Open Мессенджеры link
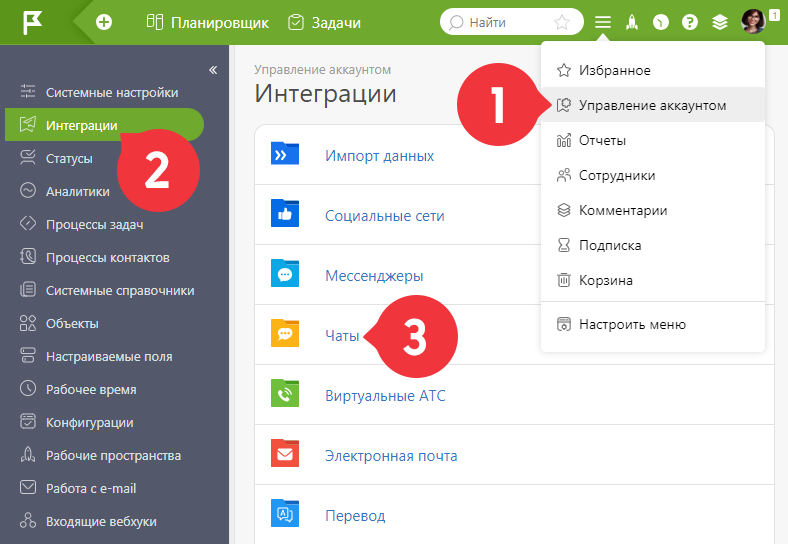The image size is (788, 544). [x=374, y=276]
